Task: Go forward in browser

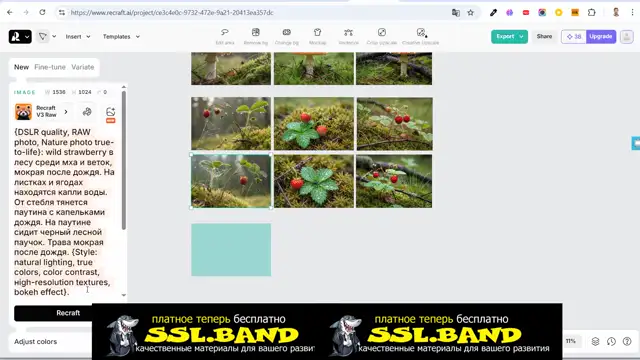Action: 26,13
